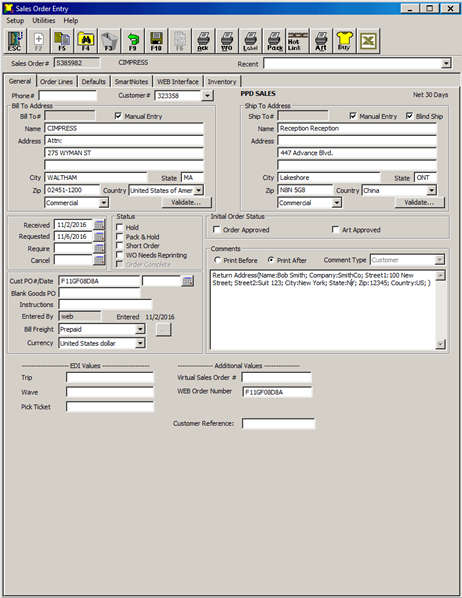This screenshot has height=598, width=462.
Task: Click the Sales Order Entry title bar icon
Action: pyautogui.click(x=8, y=8)
